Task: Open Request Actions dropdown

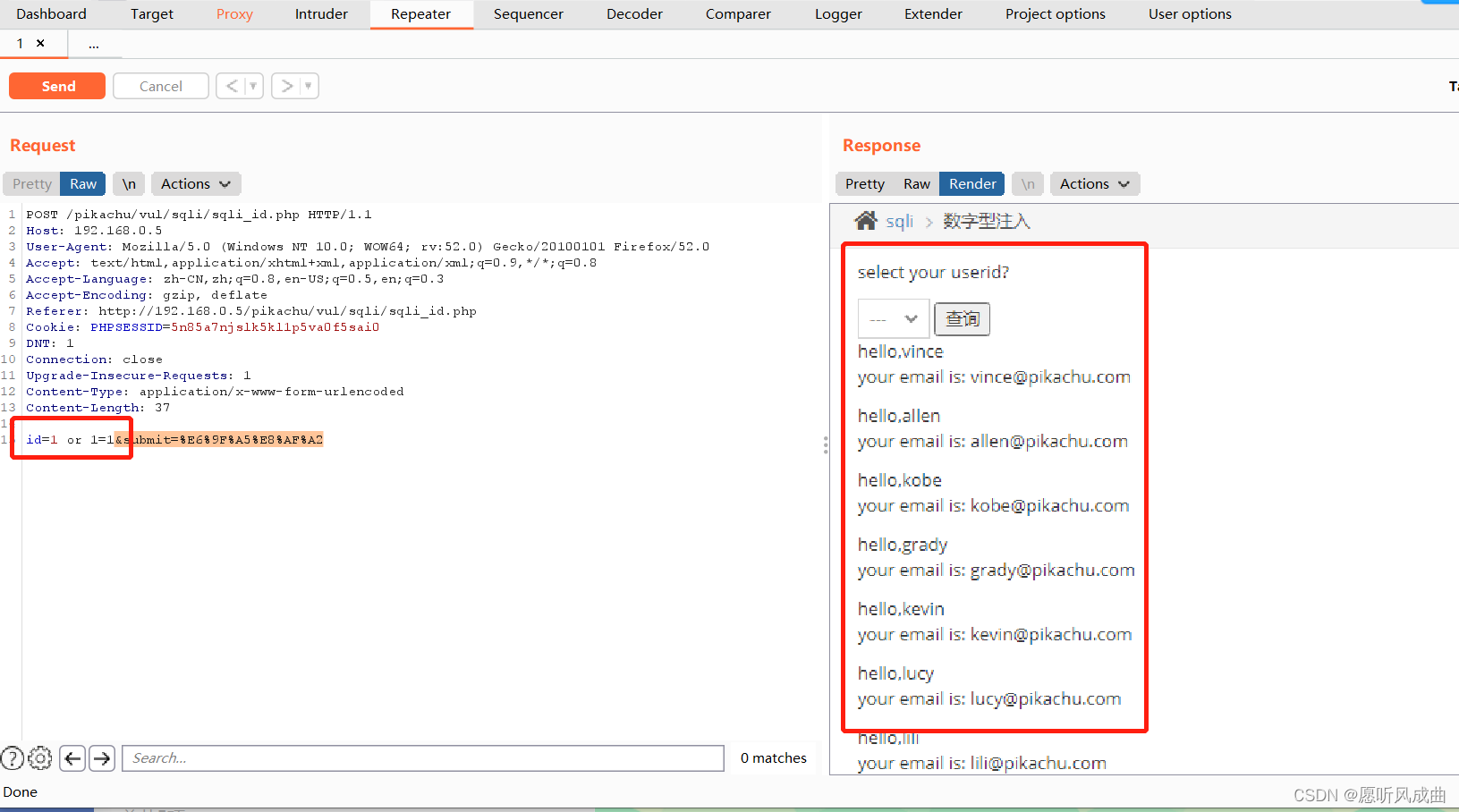Action: coord(196,183)
